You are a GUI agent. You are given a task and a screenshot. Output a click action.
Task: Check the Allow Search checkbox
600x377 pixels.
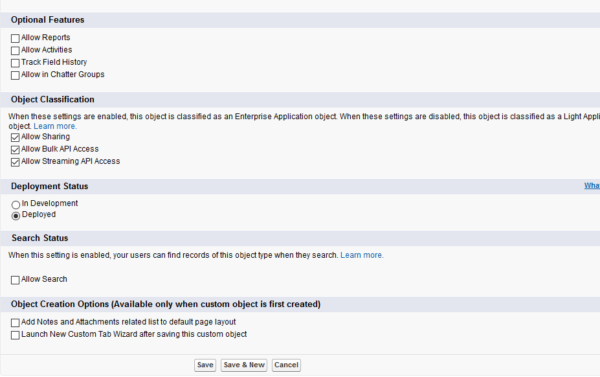point(15,280)
